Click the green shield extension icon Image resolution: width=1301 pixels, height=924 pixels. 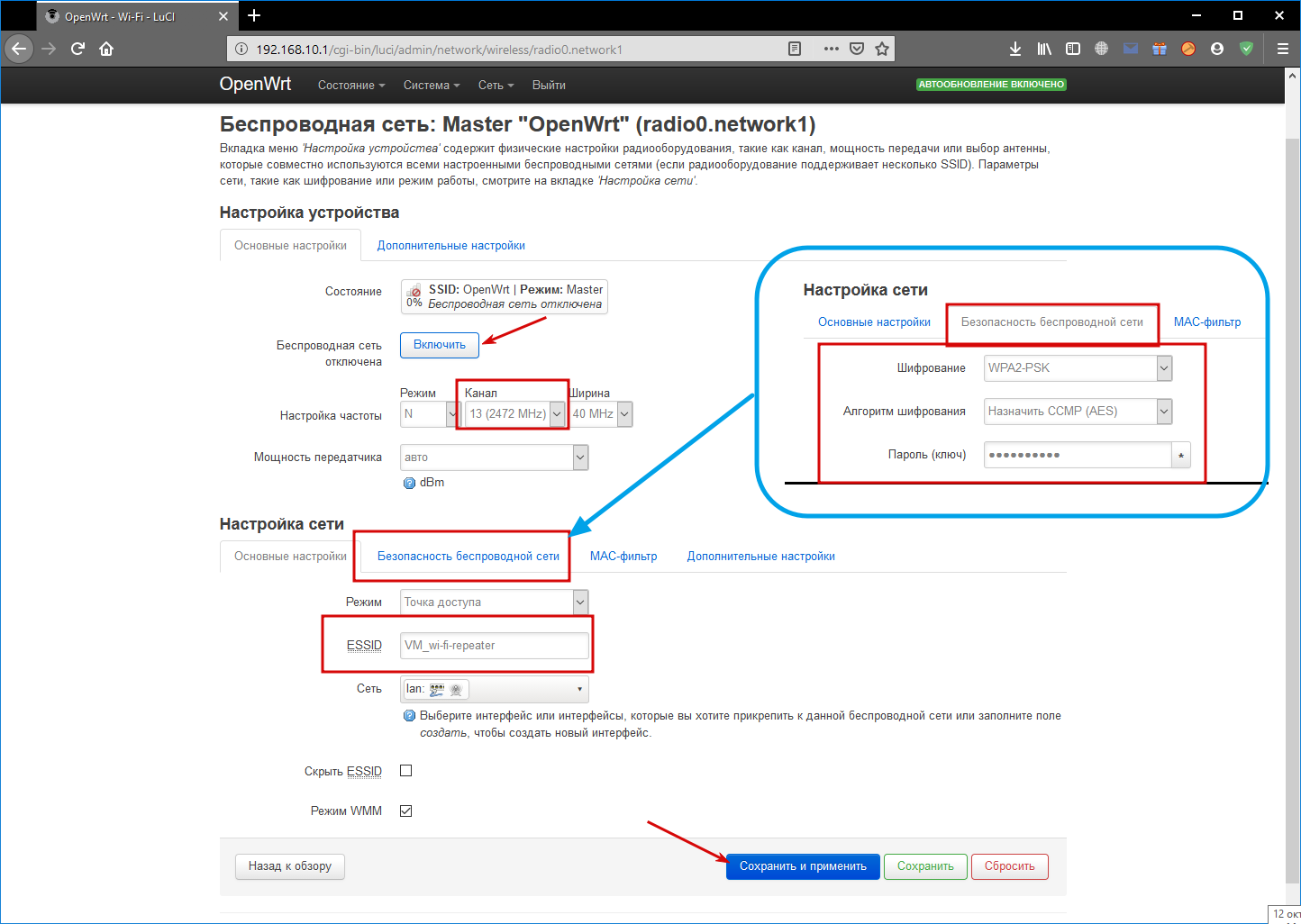[x=1246, y=49]
